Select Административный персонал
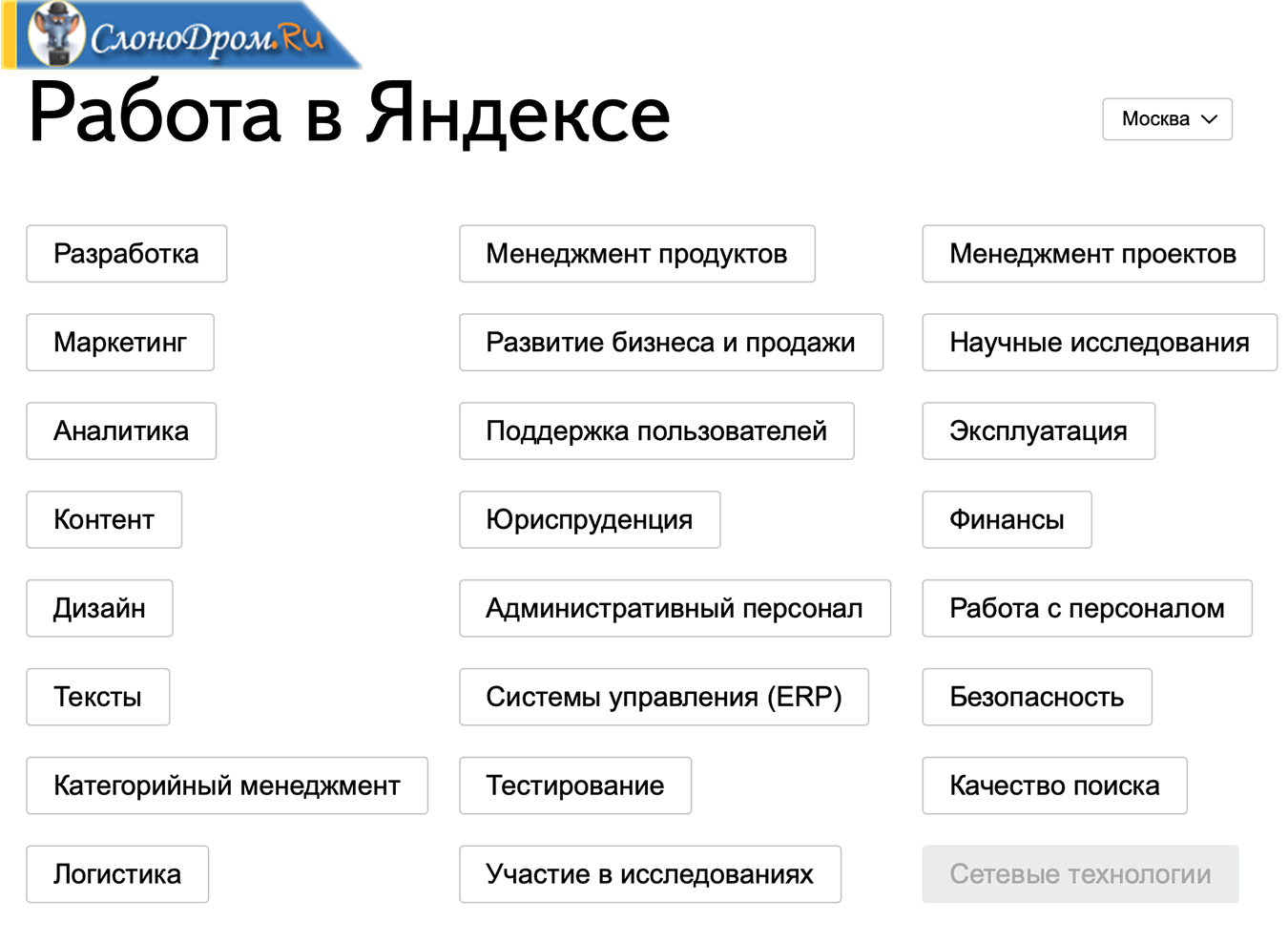This screenshot has height=943, width=1288. coord(675,609)
